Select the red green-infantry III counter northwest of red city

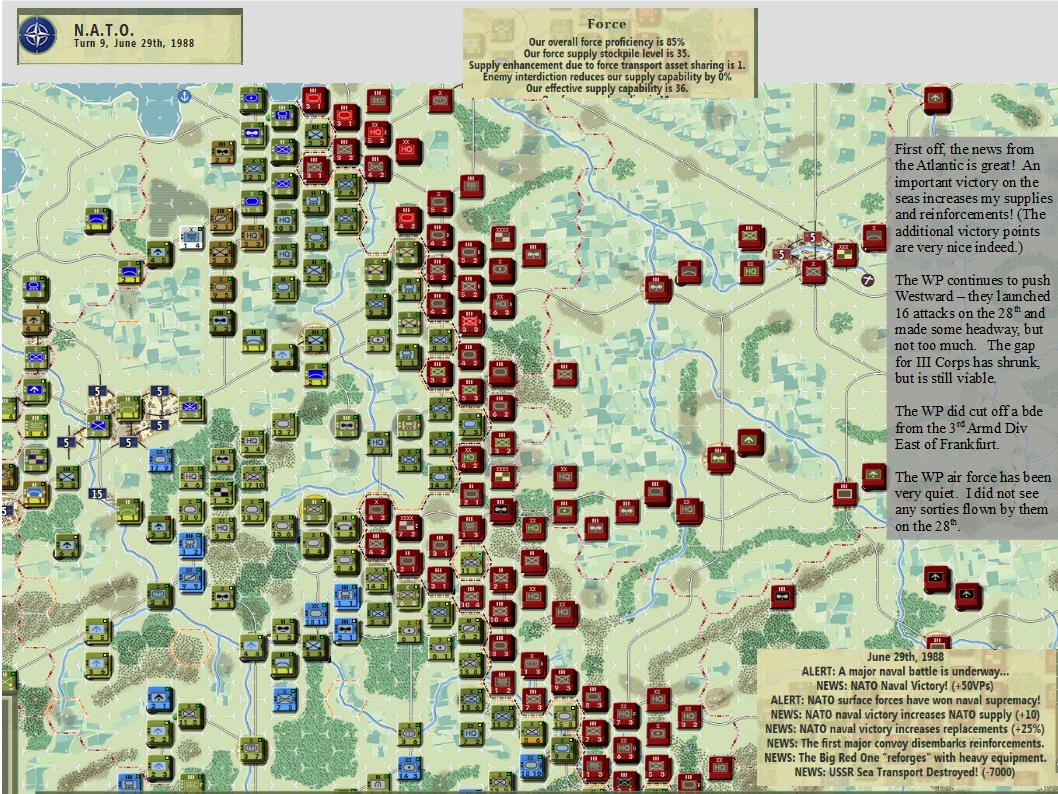[752, 237]
